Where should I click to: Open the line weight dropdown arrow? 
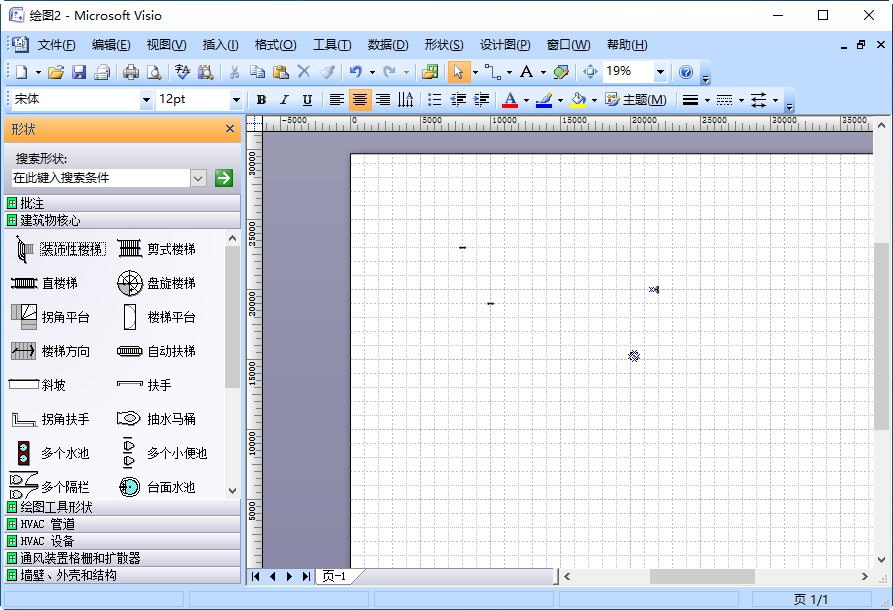(x=707, y=100)
